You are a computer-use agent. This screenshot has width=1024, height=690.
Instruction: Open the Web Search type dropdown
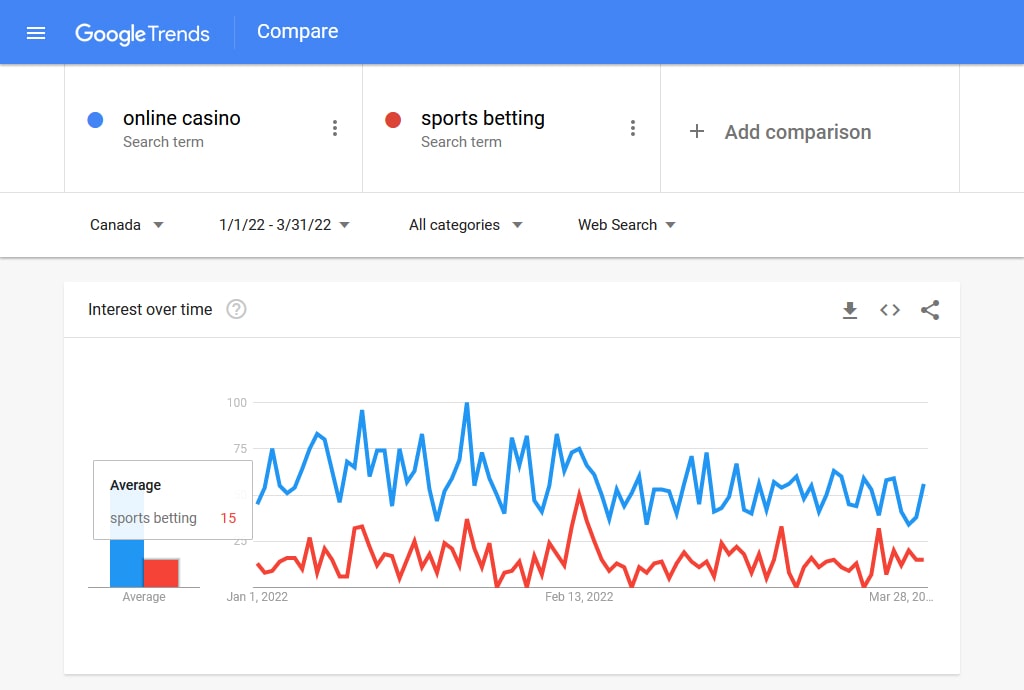(x=626, y=225)
